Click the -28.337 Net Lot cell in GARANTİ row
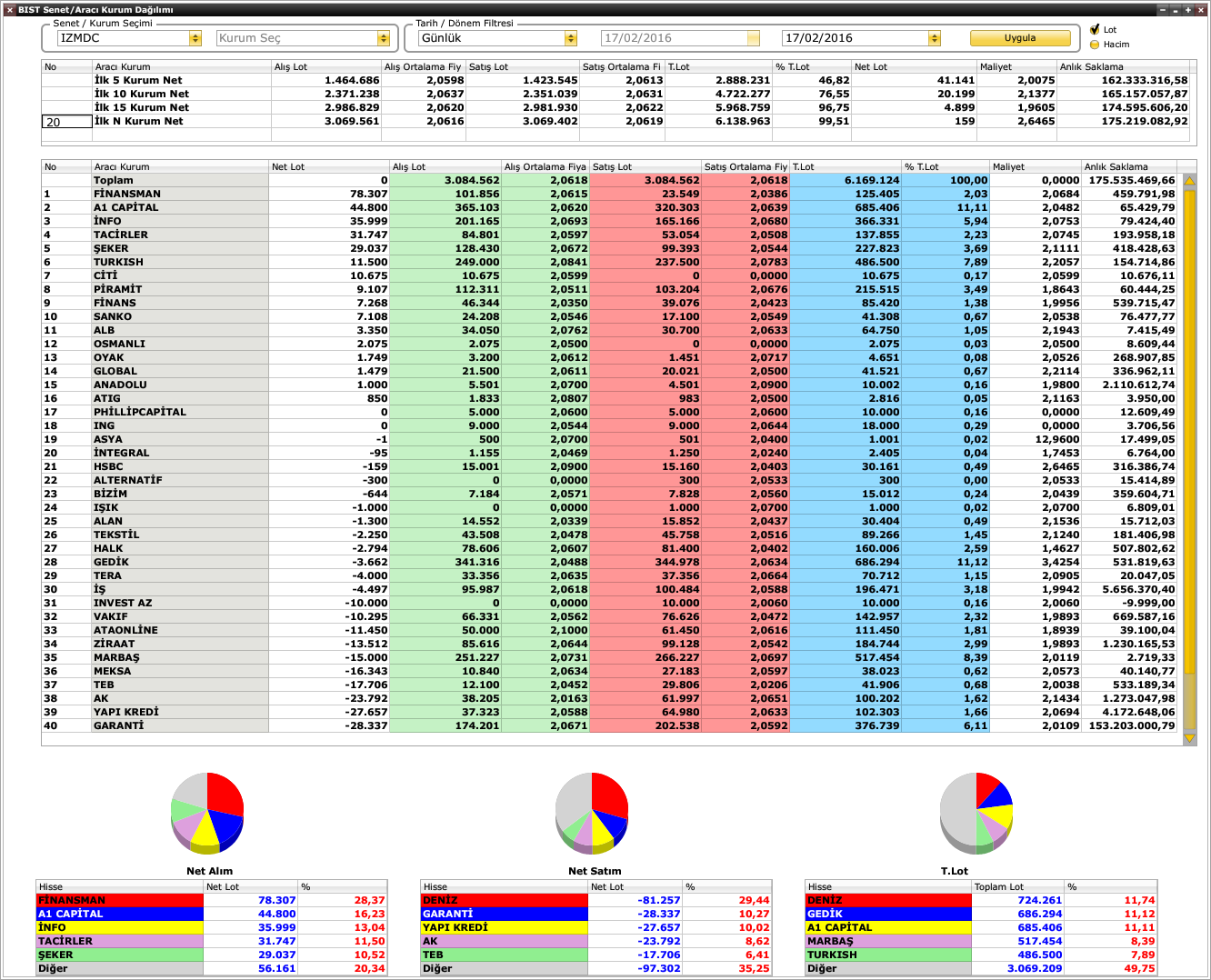This screenshot has height=980, width=1211. pos(328,725)
